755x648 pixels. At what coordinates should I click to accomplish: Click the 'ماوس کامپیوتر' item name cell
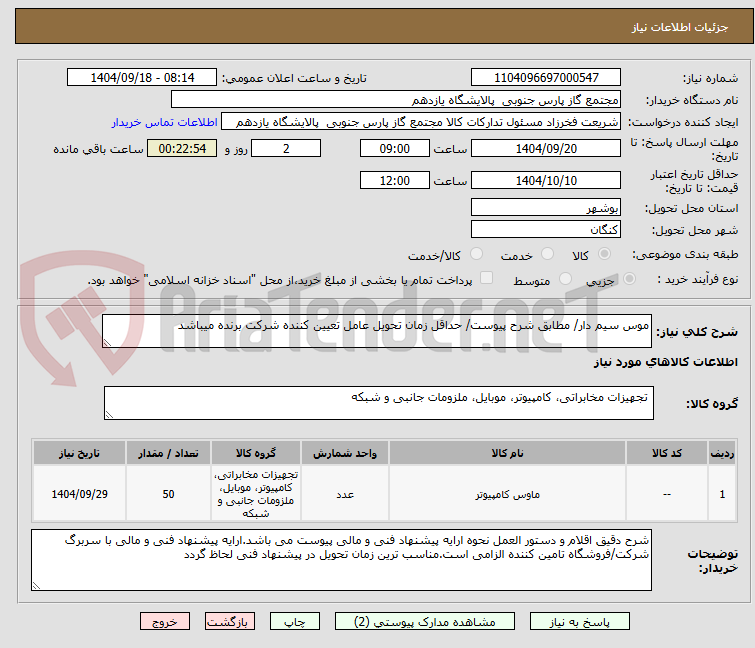[508, 494]
